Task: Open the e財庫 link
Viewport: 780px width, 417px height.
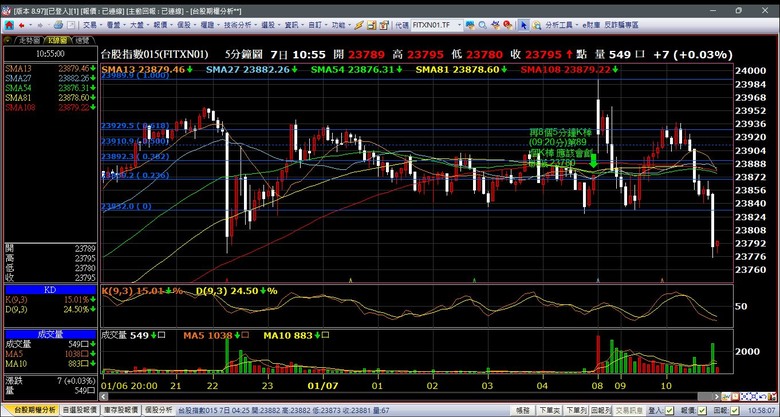Action: pos(591,25)
